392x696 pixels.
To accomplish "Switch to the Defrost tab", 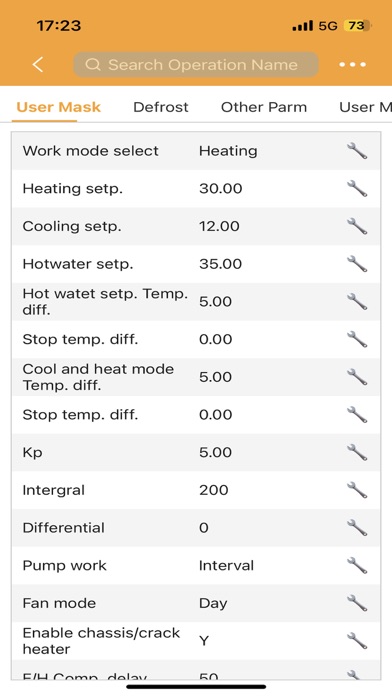I will pyautogui.click(x=161, y=107).
